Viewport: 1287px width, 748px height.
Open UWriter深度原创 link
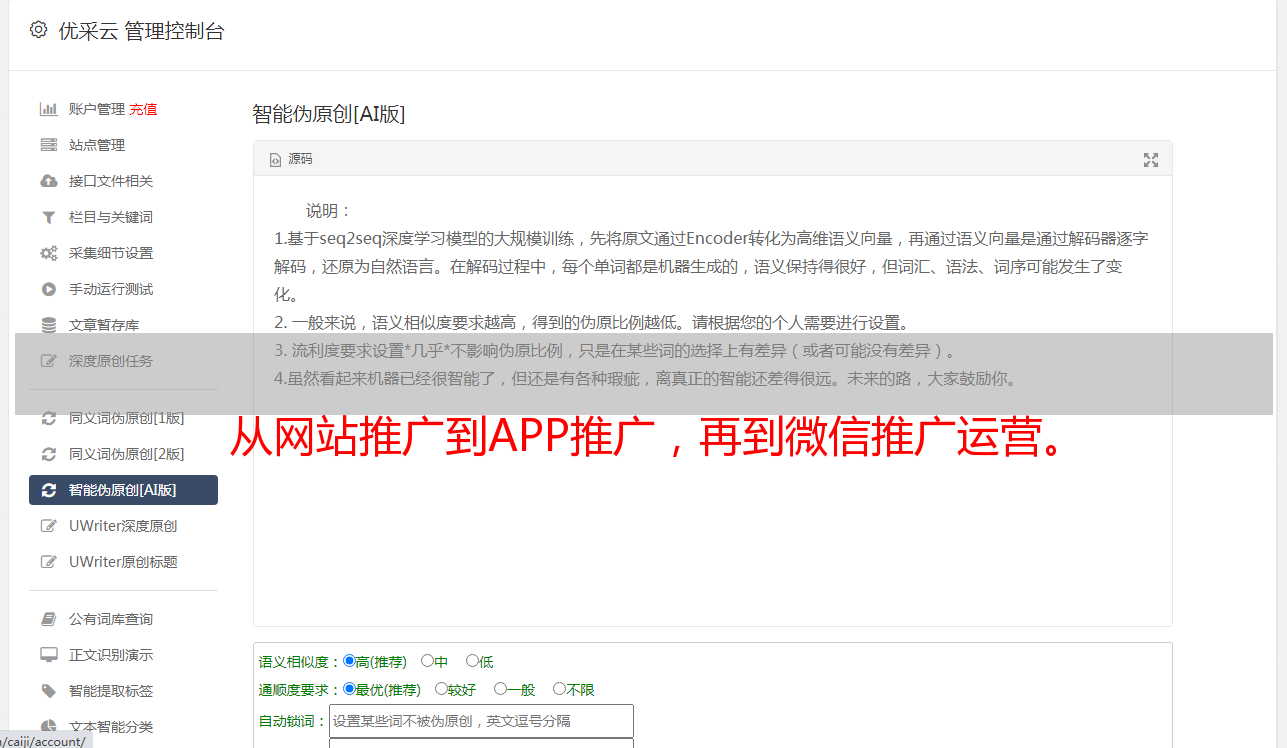click(123, 526)
